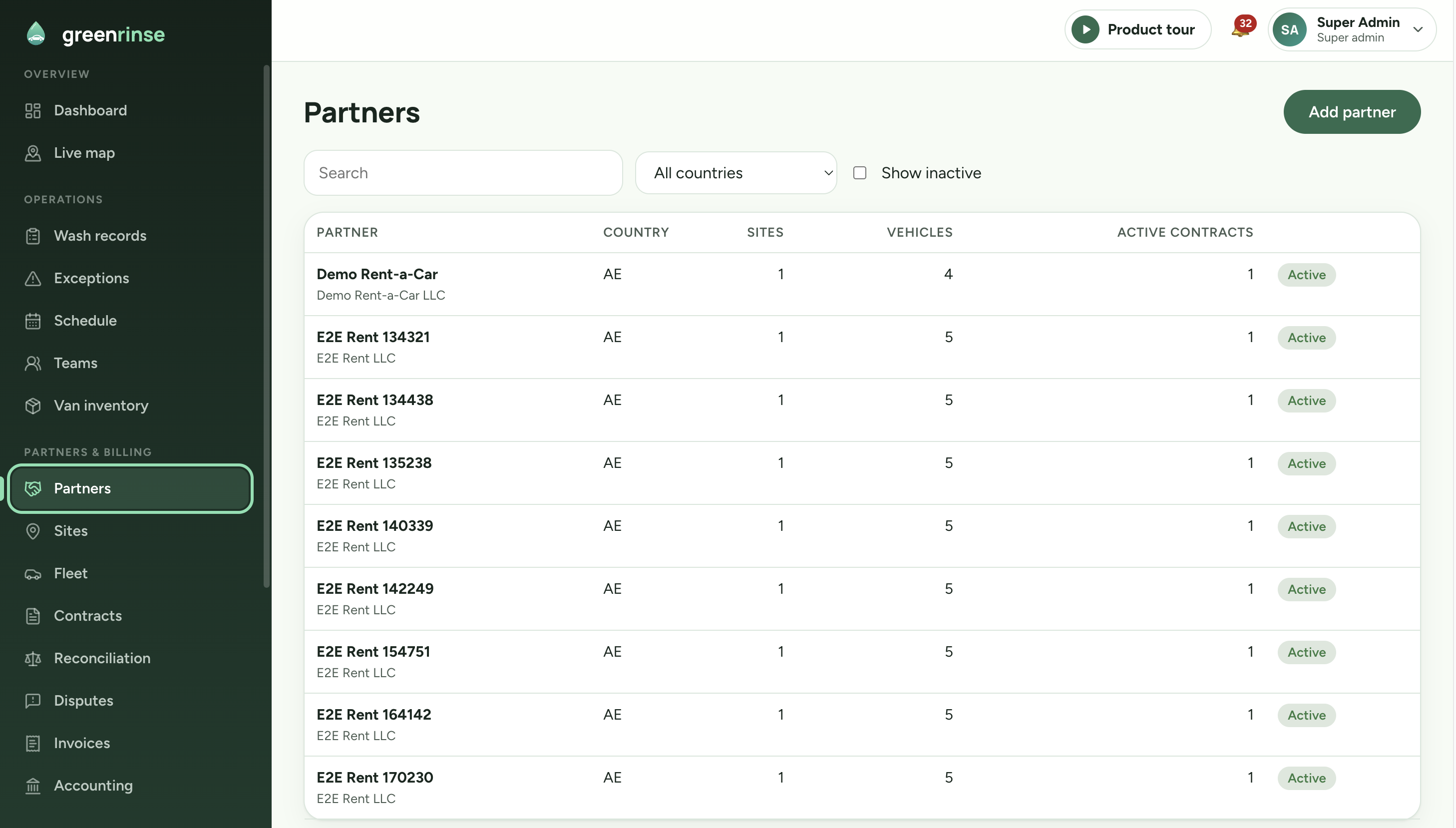
Task: Open the All countries dropdown
Action: [x=735, y=172]
